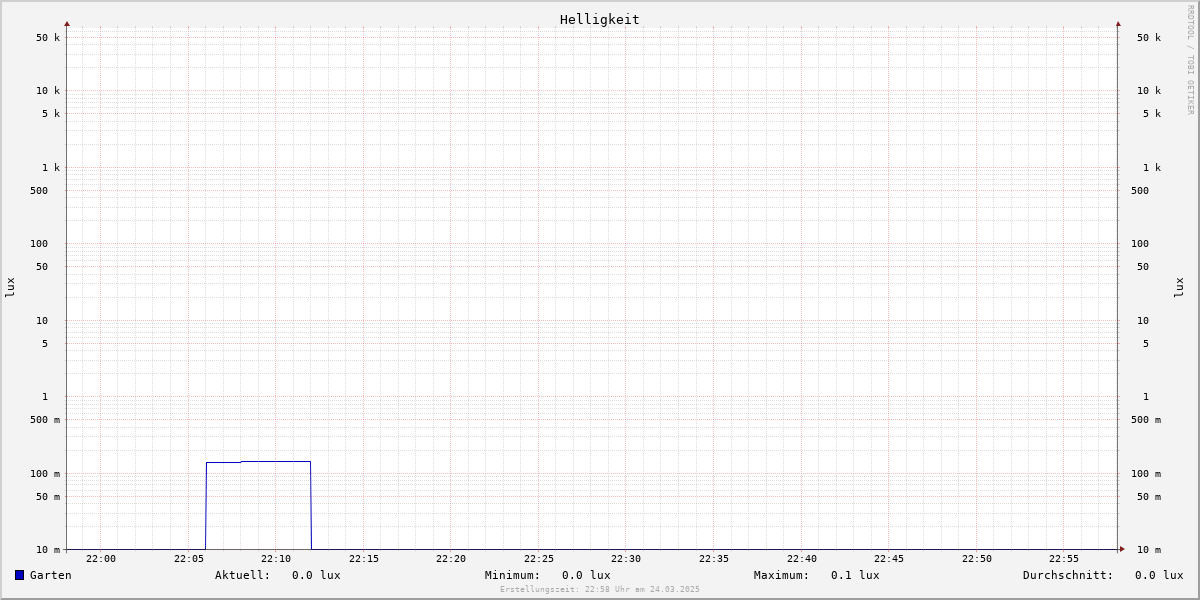Click '100 m' on the right axis

click(1146, 474)
